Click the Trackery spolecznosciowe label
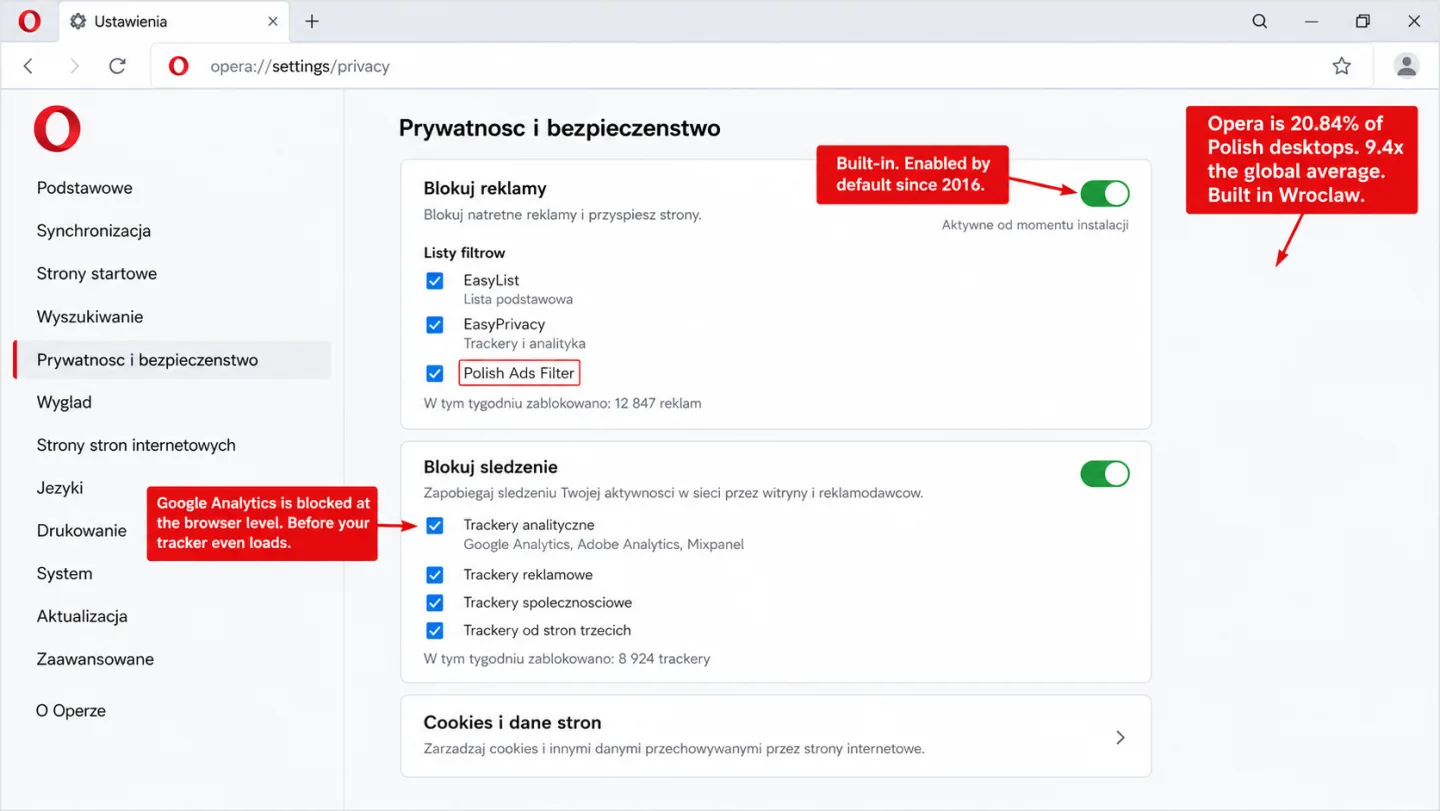This screenshot has height=811, width=1440. 548,603
